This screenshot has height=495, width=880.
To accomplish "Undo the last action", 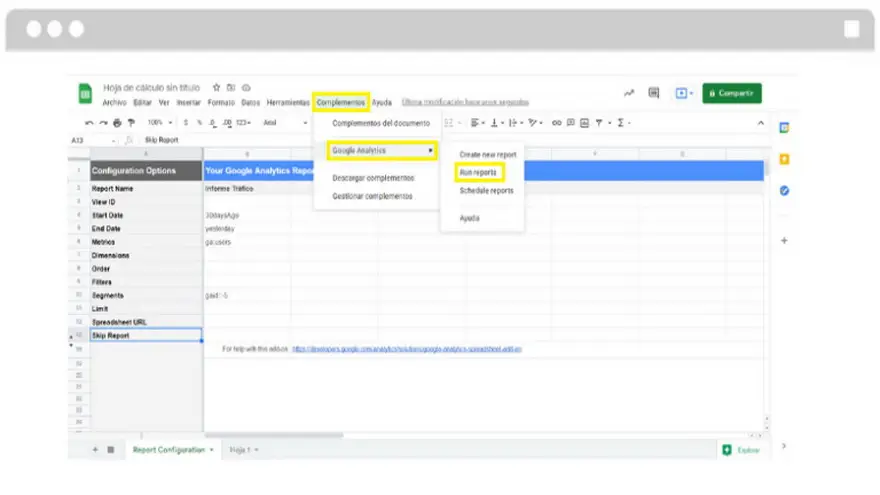I will 89,122.
